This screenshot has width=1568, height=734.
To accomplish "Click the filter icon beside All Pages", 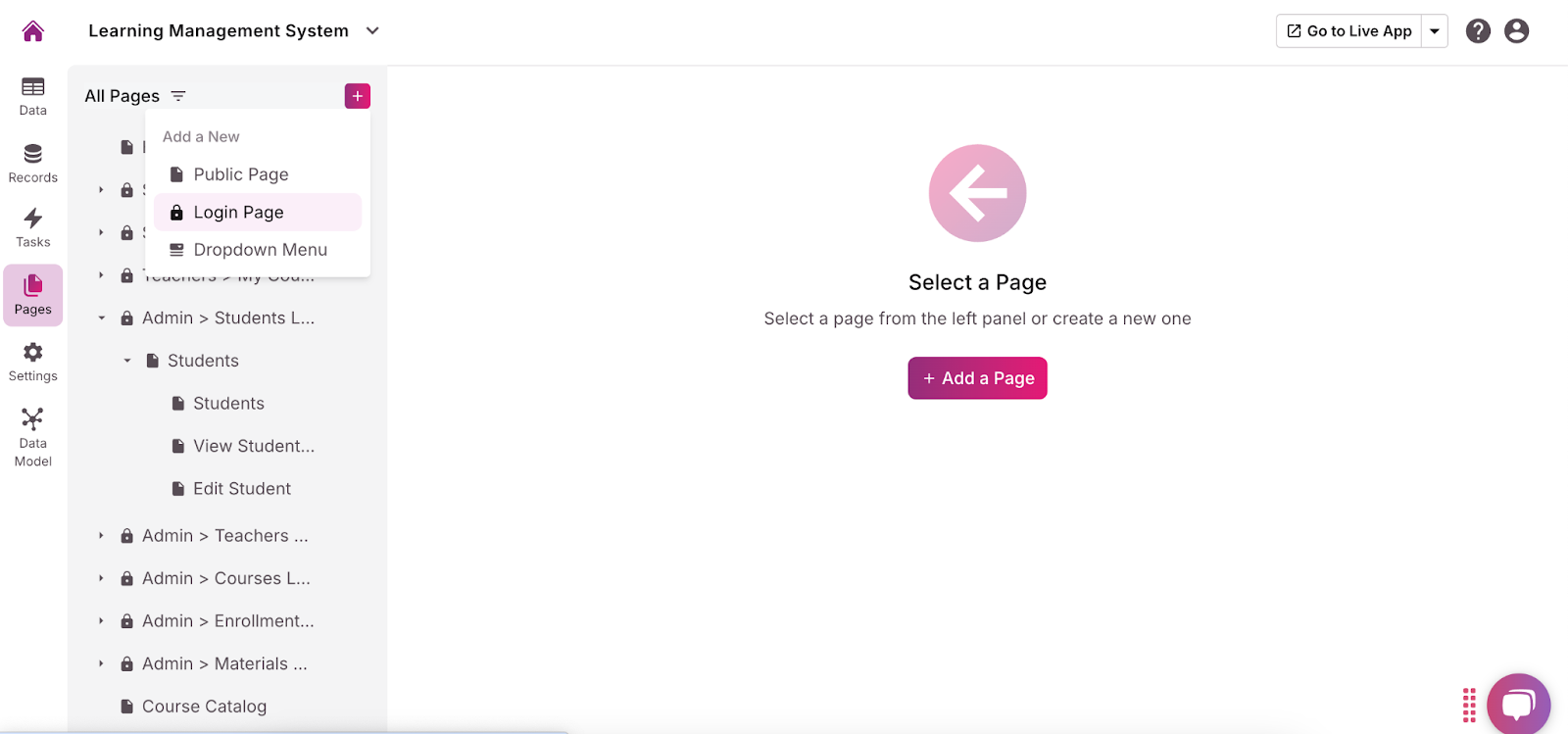I will (x=178, y=96).
